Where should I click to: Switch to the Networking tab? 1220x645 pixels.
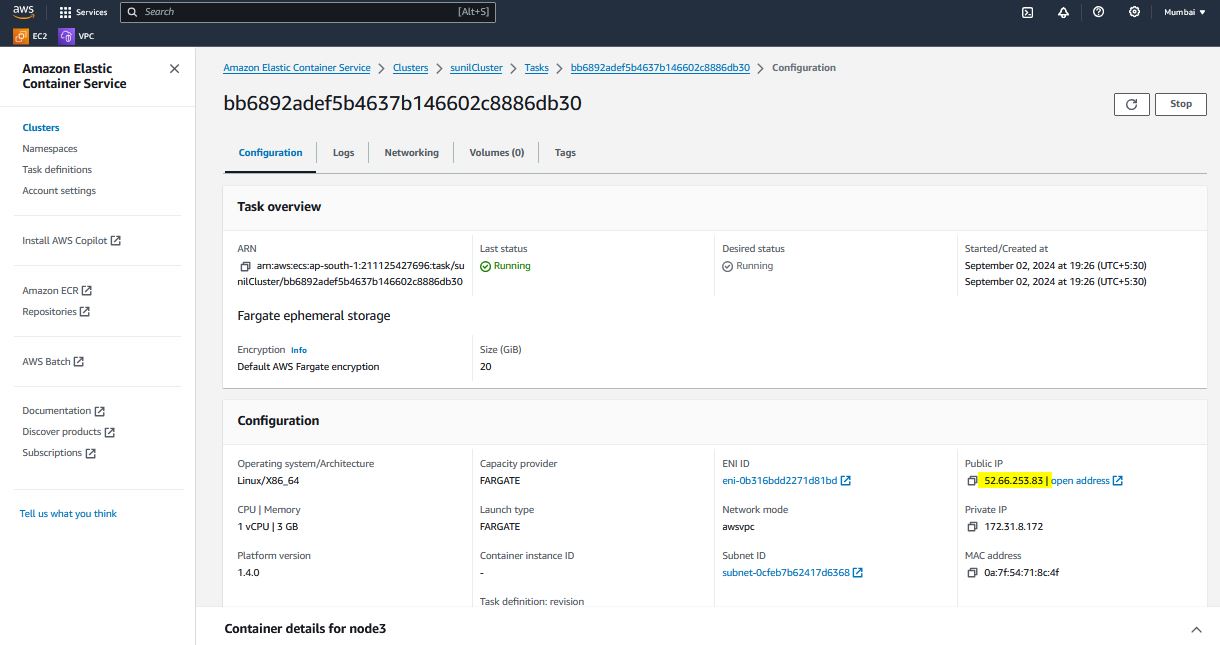[411, 153]
